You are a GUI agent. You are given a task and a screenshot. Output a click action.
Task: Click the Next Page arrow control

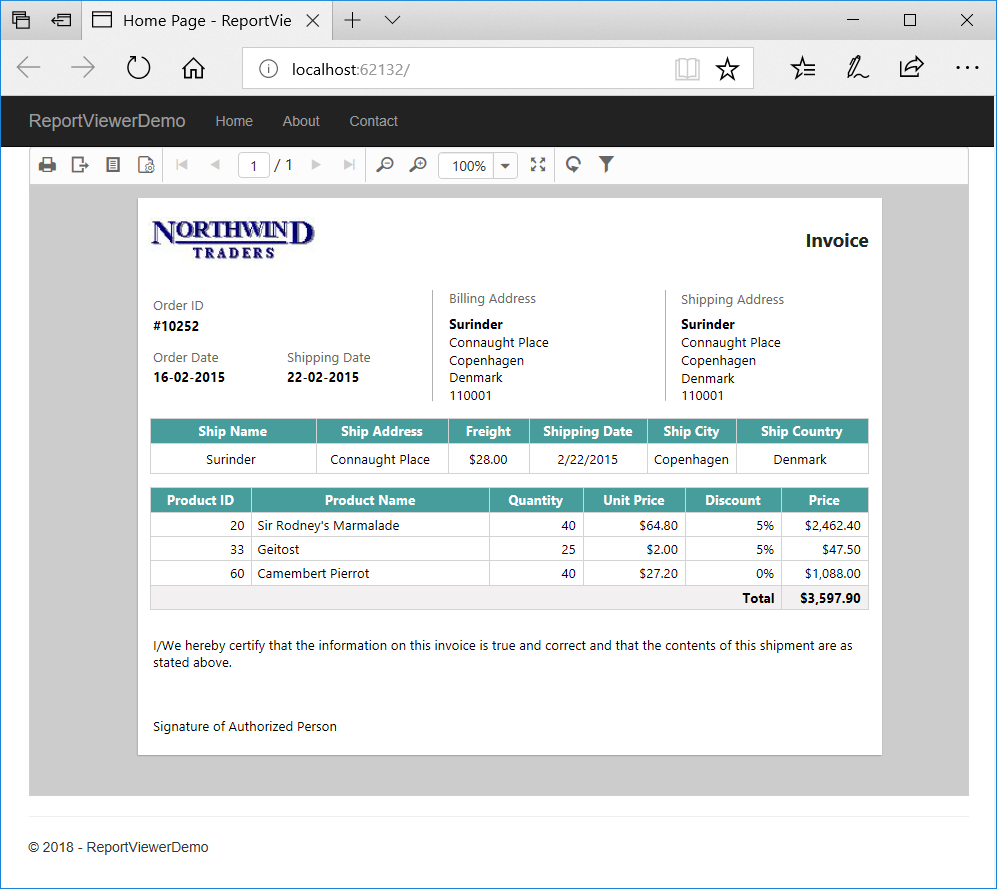[316, 164]
